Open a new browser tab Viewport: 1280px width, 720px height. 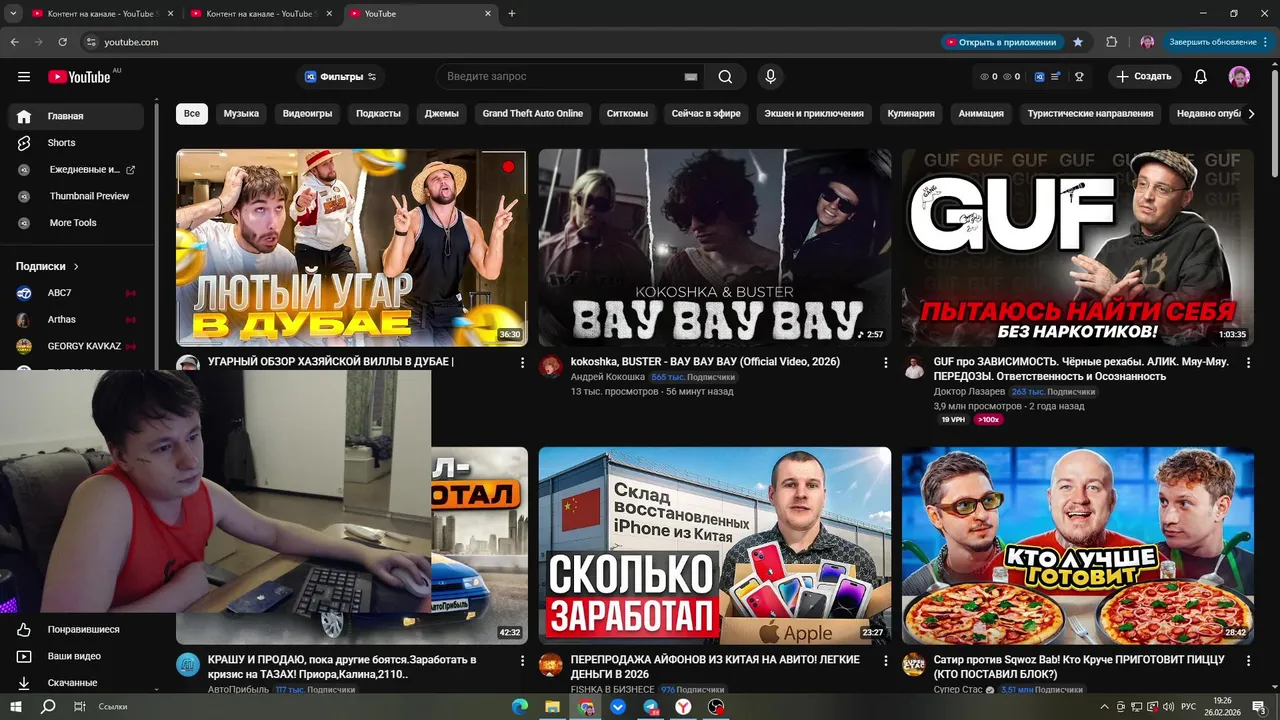[512, 13]
